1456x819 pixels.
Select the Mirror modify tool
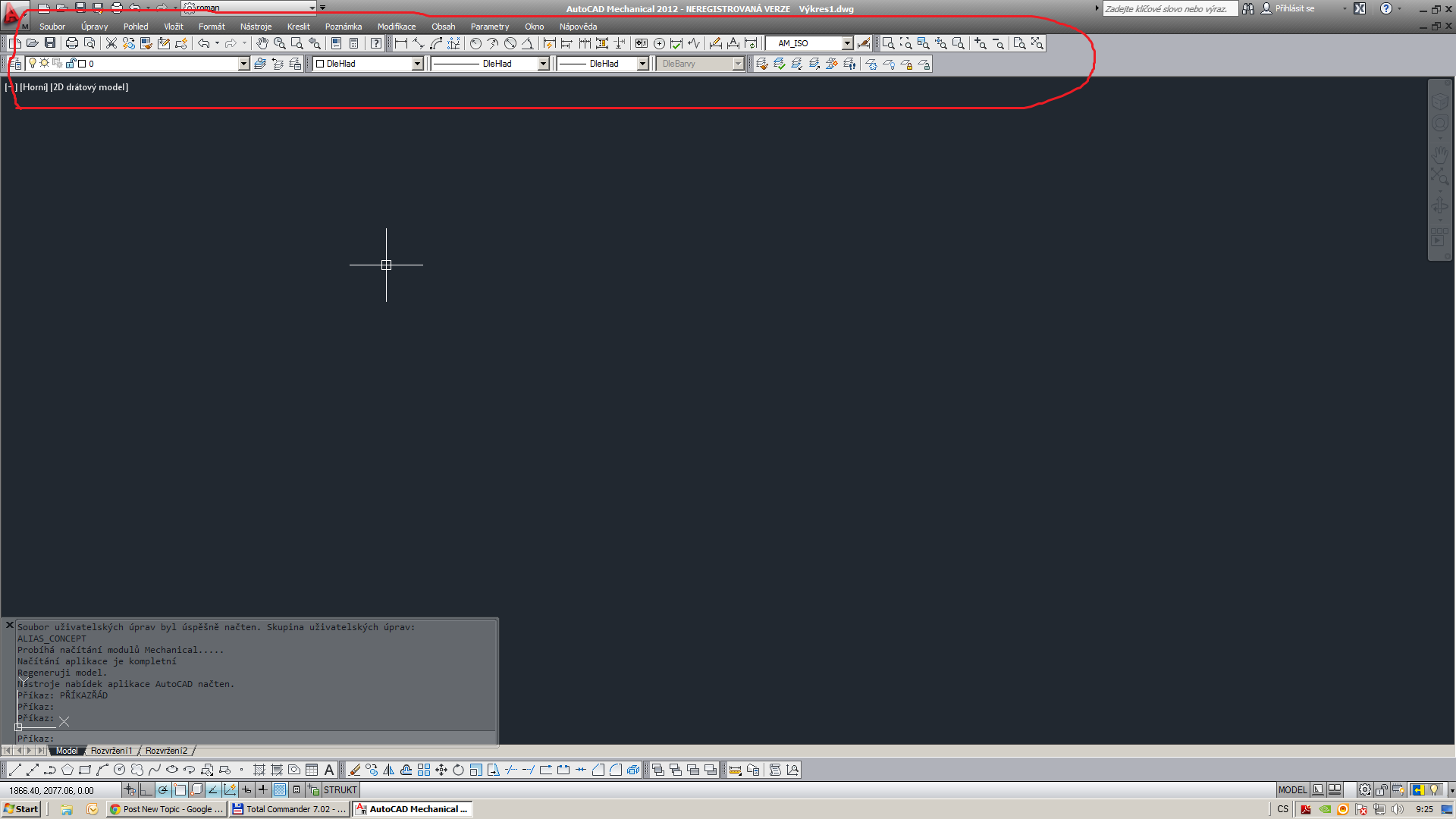[389, 770]
